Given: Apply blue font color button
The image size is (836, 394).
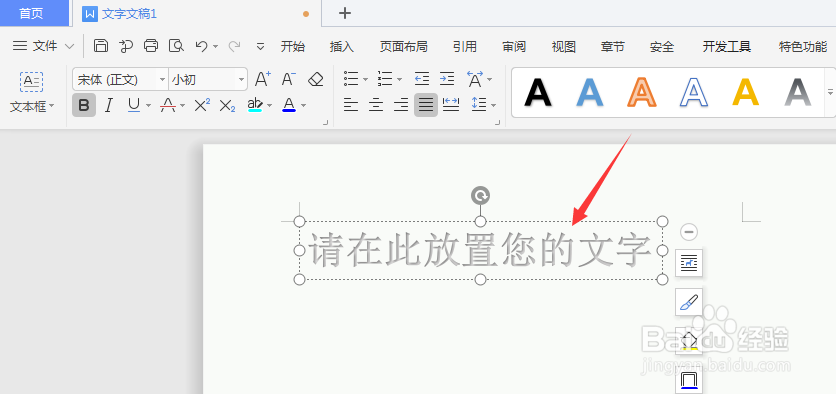Looking at the screenshot, I should click(x=289, y=105).
